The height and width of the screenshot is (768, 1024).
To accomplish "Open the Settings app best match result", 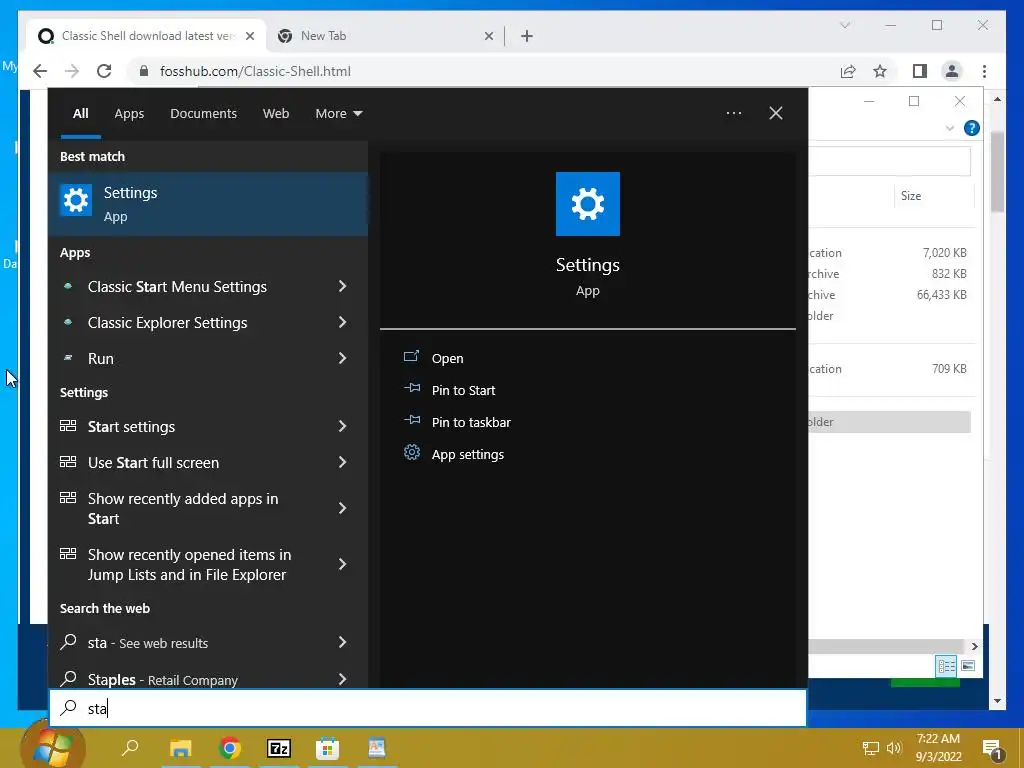I will click(x=208, y=204).
